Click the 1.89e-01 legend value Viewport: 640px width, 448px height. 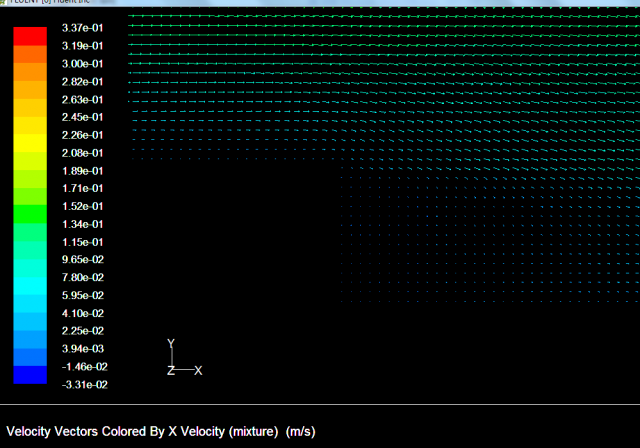[83, 171]
